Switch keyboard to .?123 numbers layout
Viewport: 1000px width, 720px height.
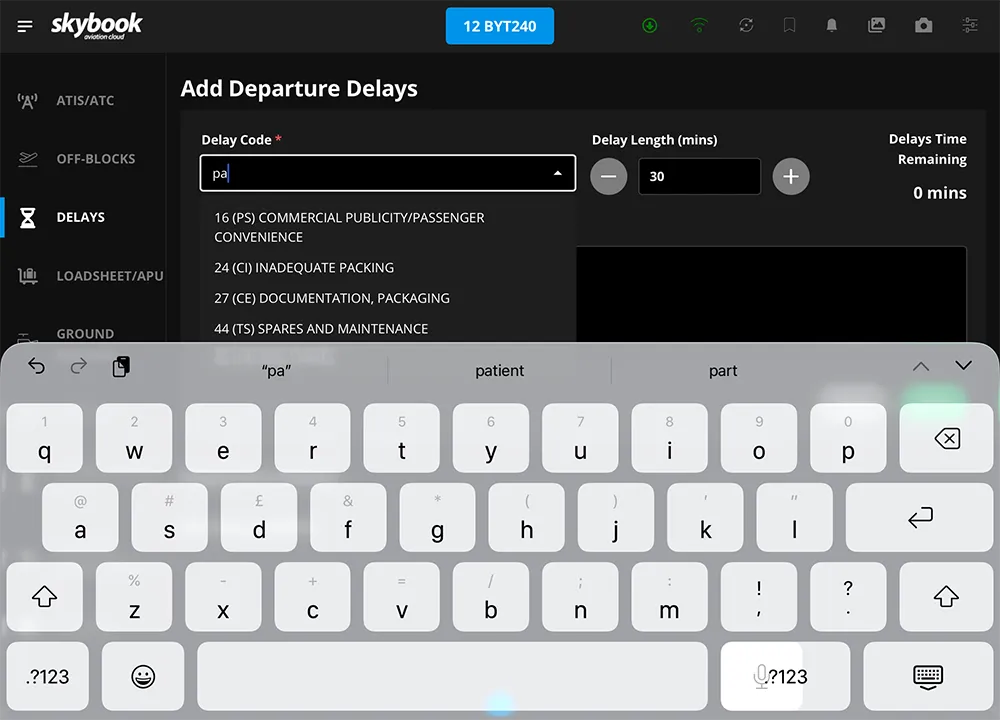tap(48, 676)
